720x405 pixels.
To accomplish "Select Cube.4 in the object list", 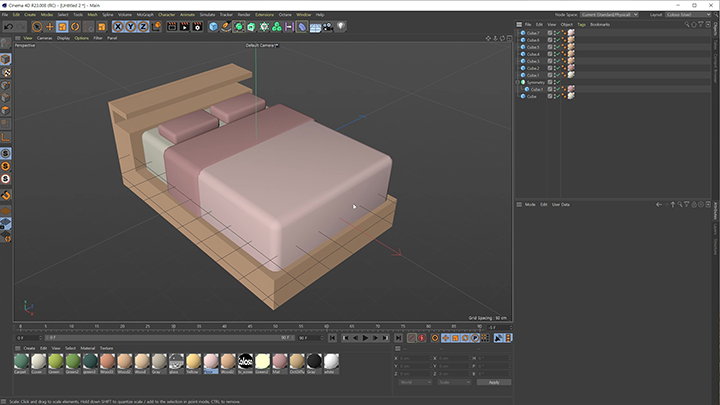I will (x=533, y=54).
